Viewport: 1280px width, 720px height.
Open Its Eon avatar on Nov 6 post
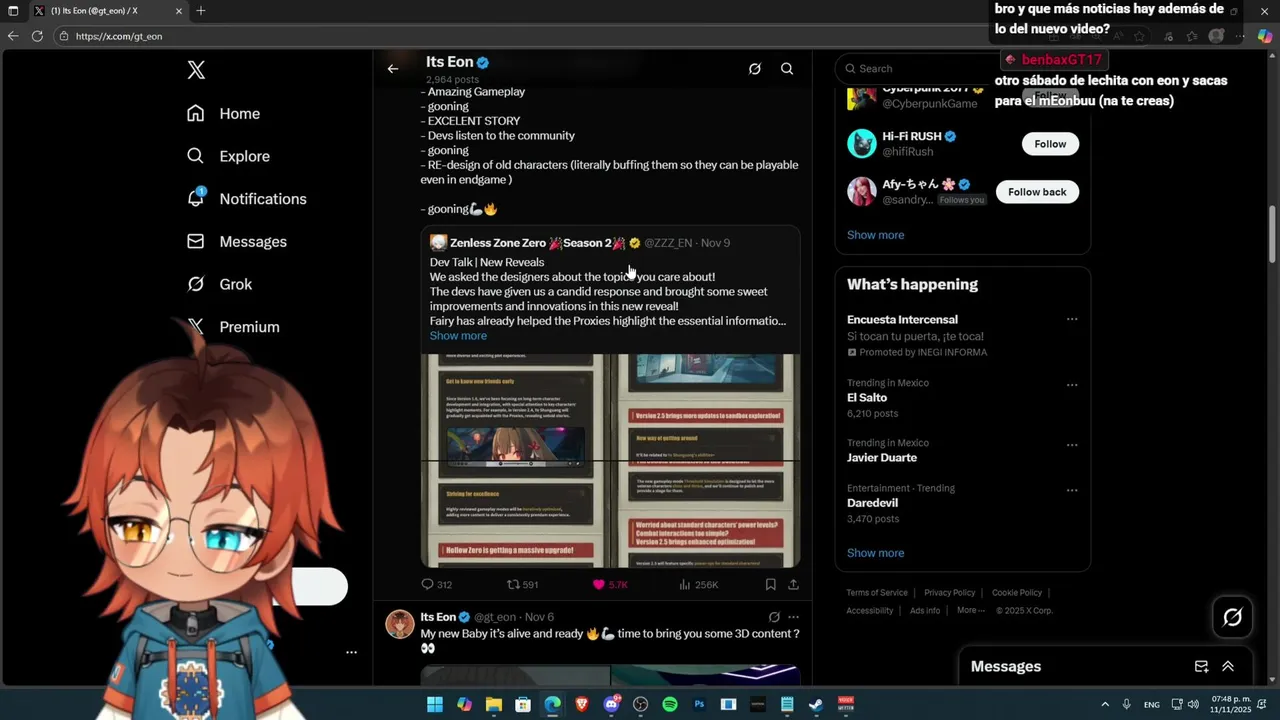click(x=400, y=624)
